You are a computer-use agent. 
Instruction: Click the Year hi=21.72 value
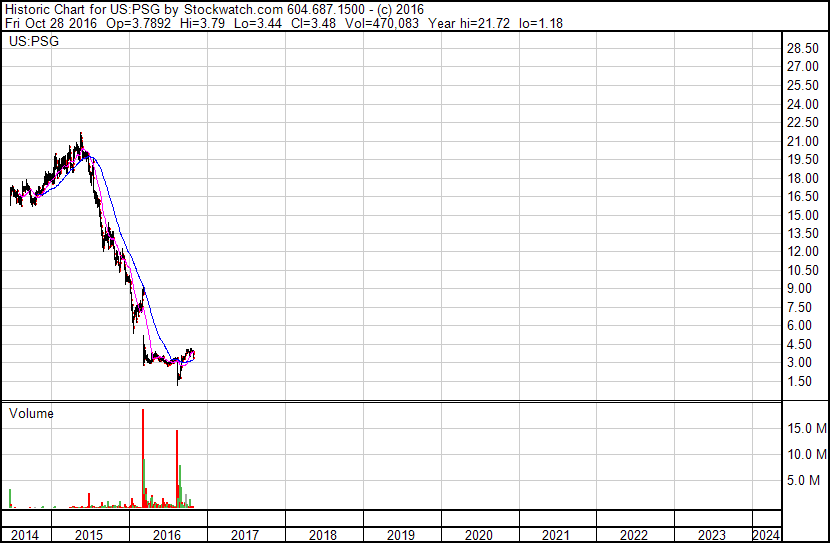469,23
